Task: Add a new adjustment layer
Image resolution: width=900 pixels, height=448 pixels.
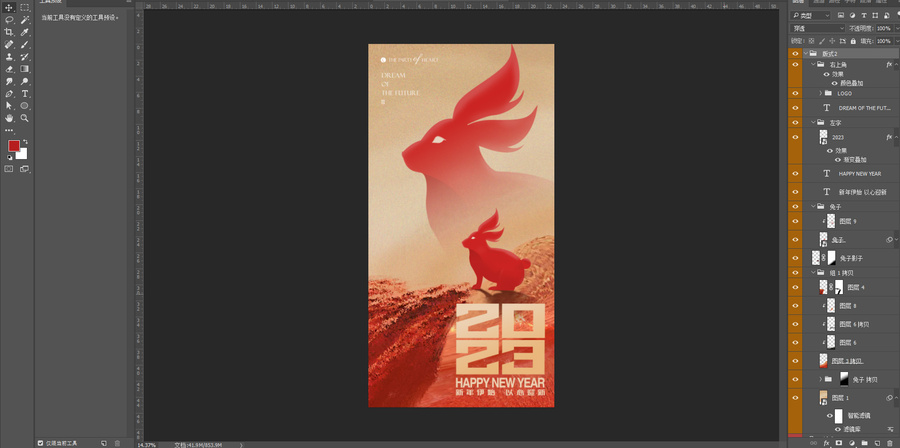Action: 852,443
